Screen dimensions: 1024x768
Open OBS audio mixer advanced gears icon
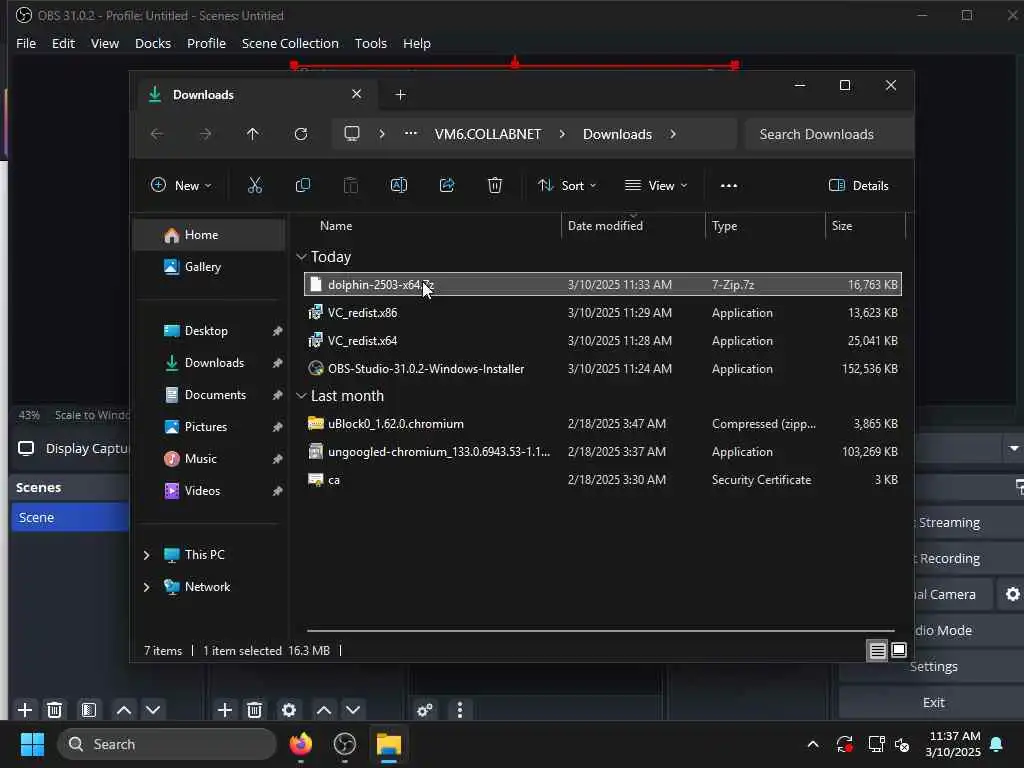(x=425, y=710)
